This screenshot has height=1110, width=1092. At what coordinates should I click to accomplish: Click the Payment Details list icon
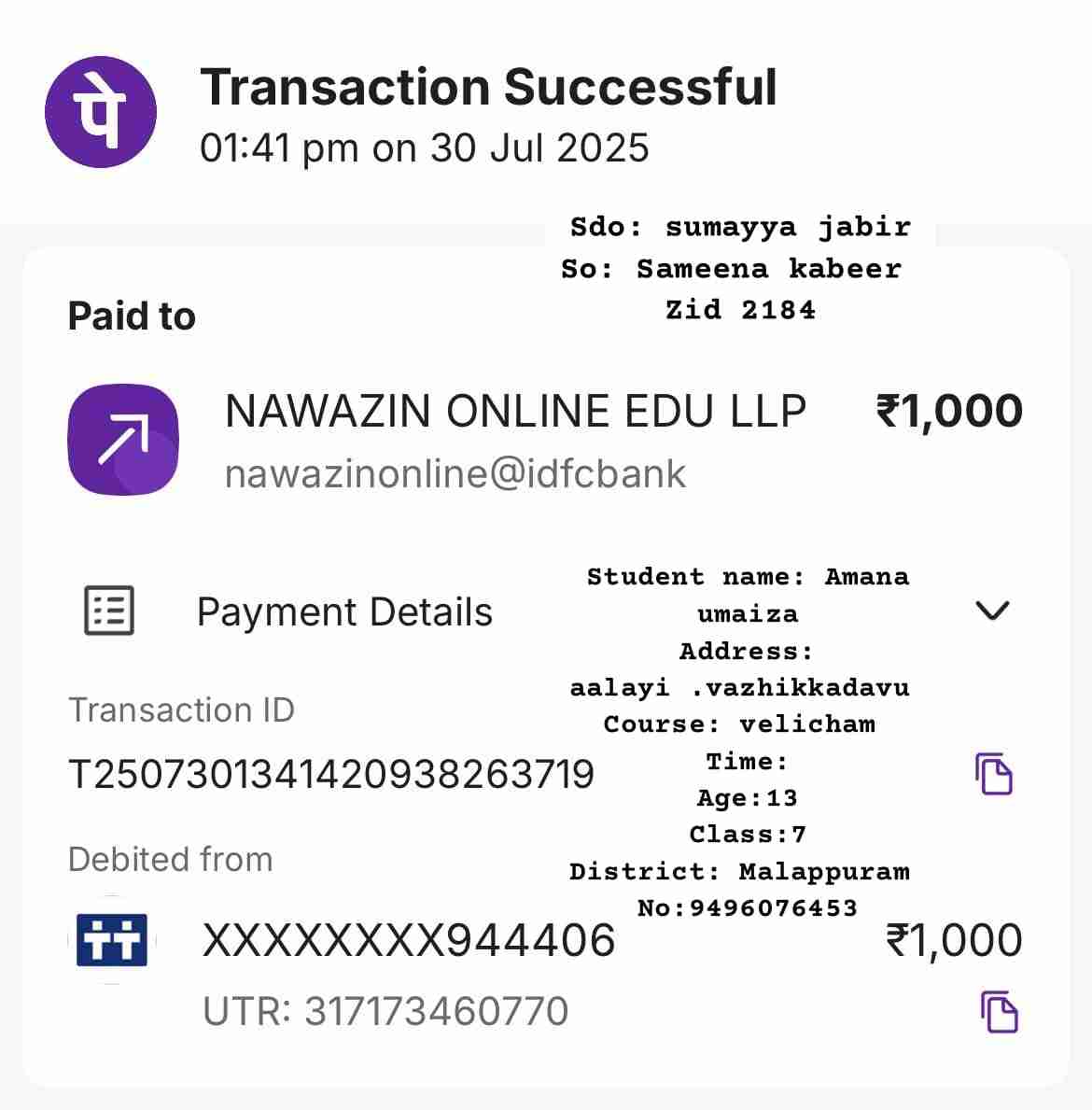[109, 611]
